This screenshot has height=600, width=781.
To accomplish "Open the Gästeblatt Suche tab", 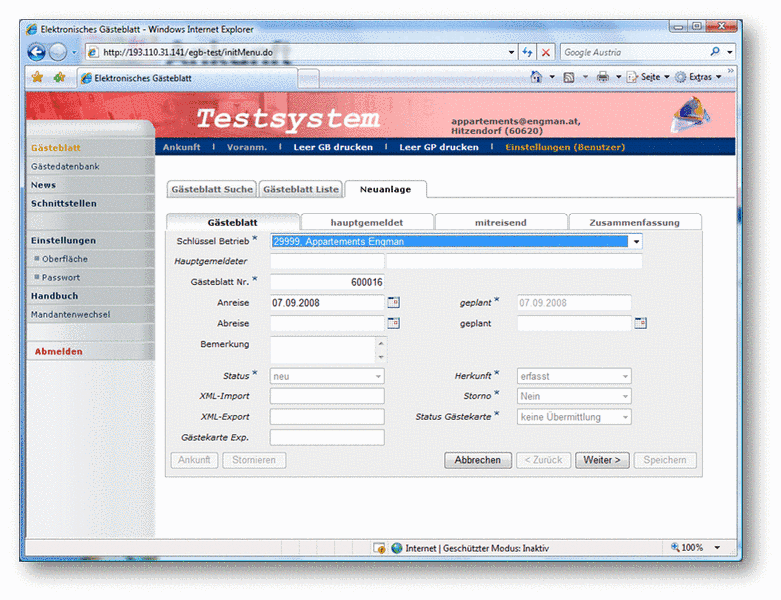I will click(x=211, y=188).
